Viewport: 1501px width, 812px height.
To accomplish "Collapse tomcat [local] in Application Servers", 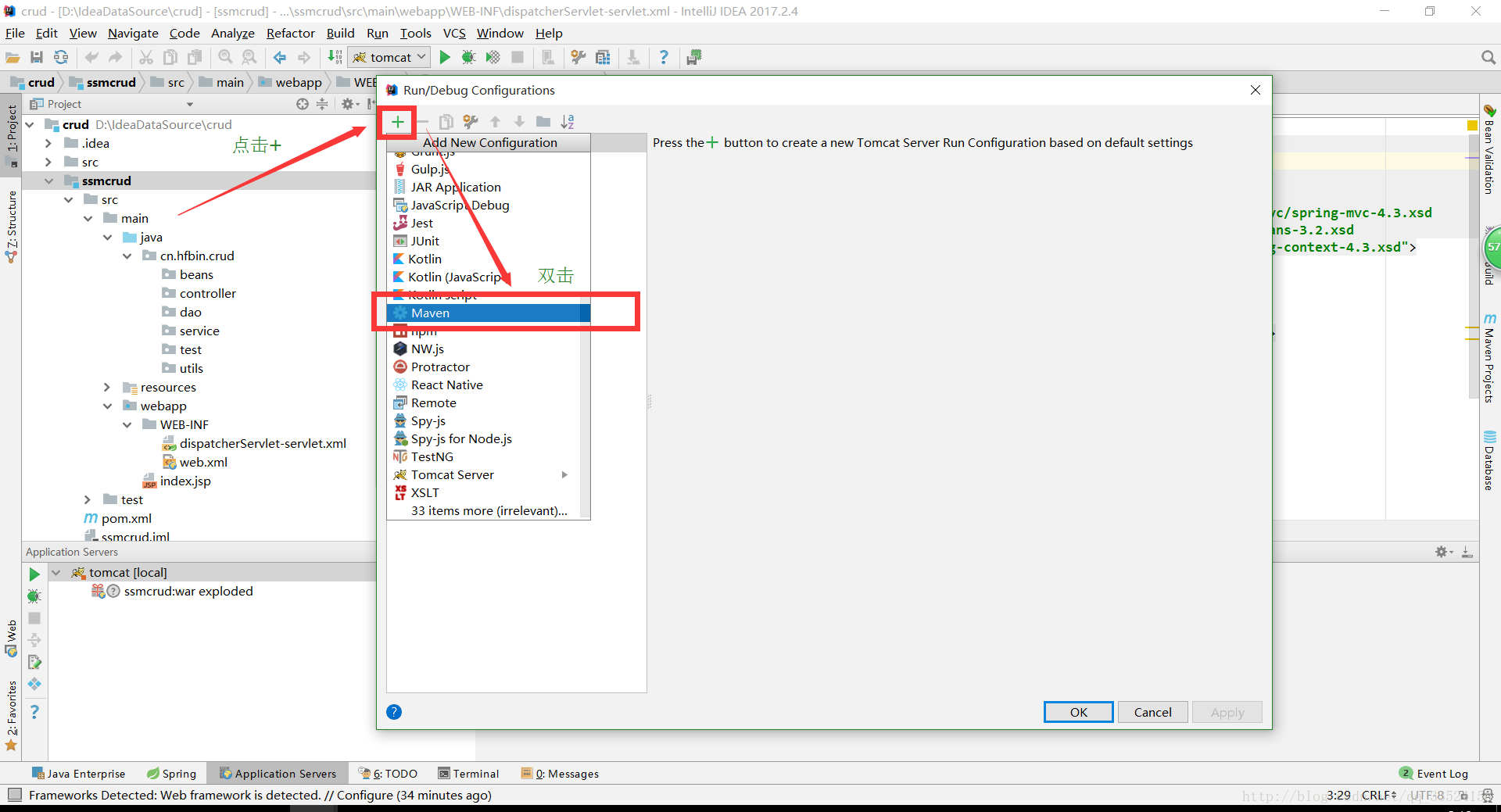I will click(56, 572).
